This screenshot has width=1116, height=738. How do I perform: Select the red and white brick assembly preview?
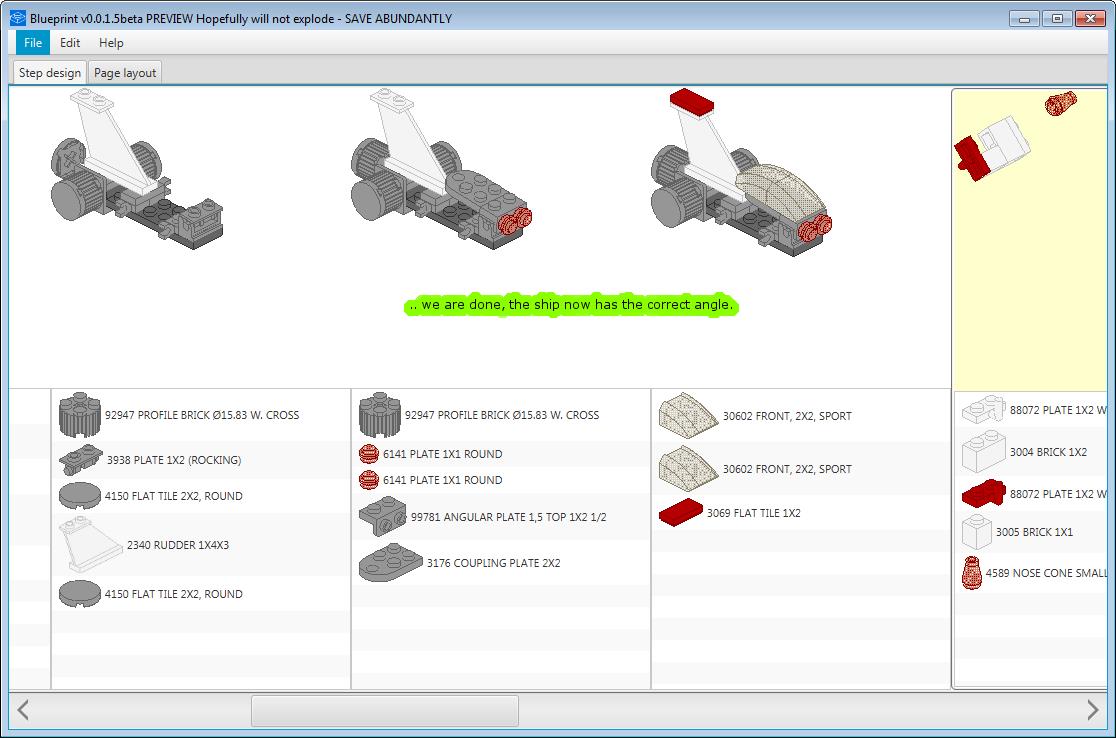point(992,149)
